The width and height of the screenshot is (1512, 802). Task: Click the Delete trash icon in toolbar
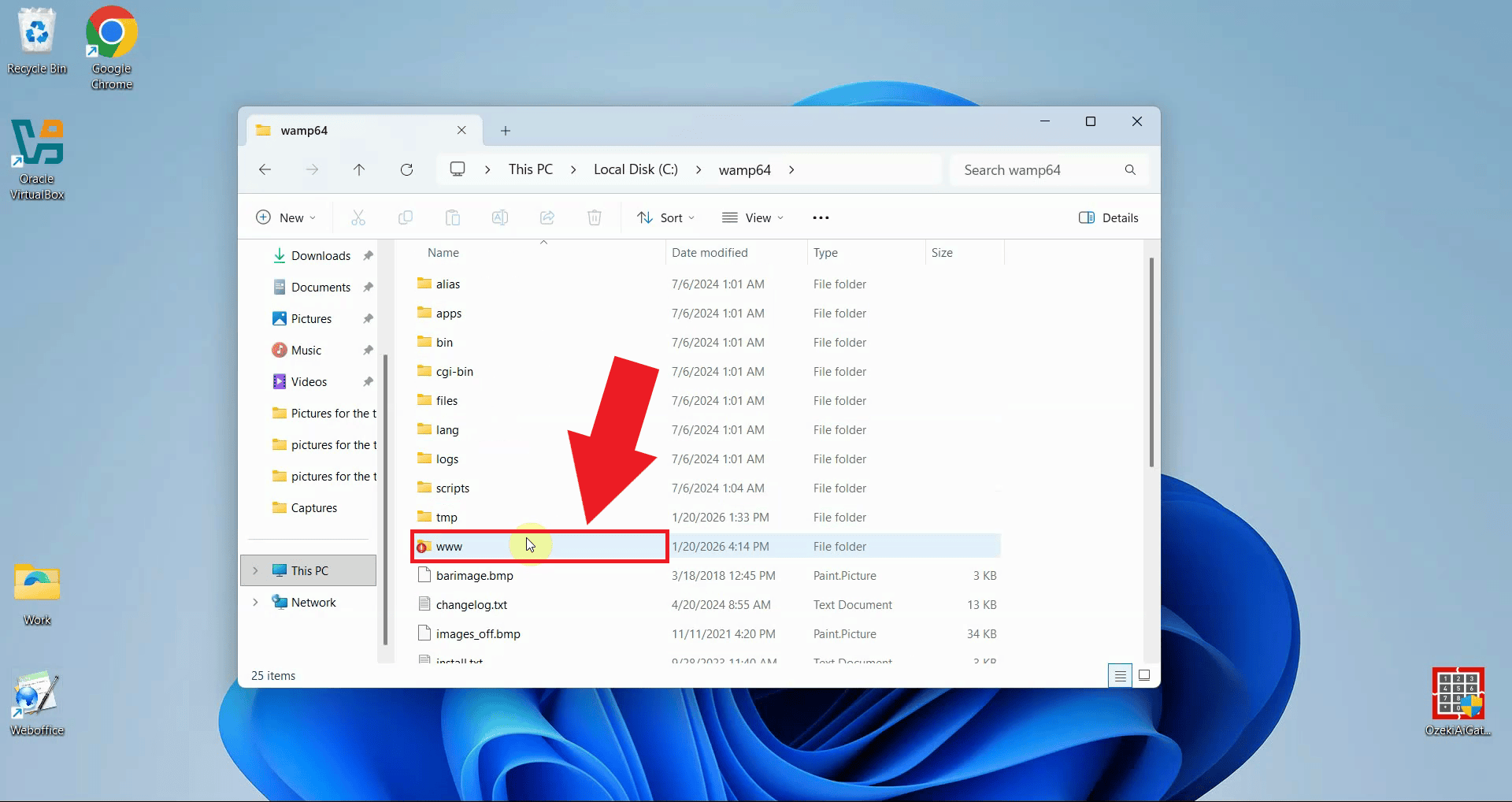pyautogui.click(x=595, y=217)
